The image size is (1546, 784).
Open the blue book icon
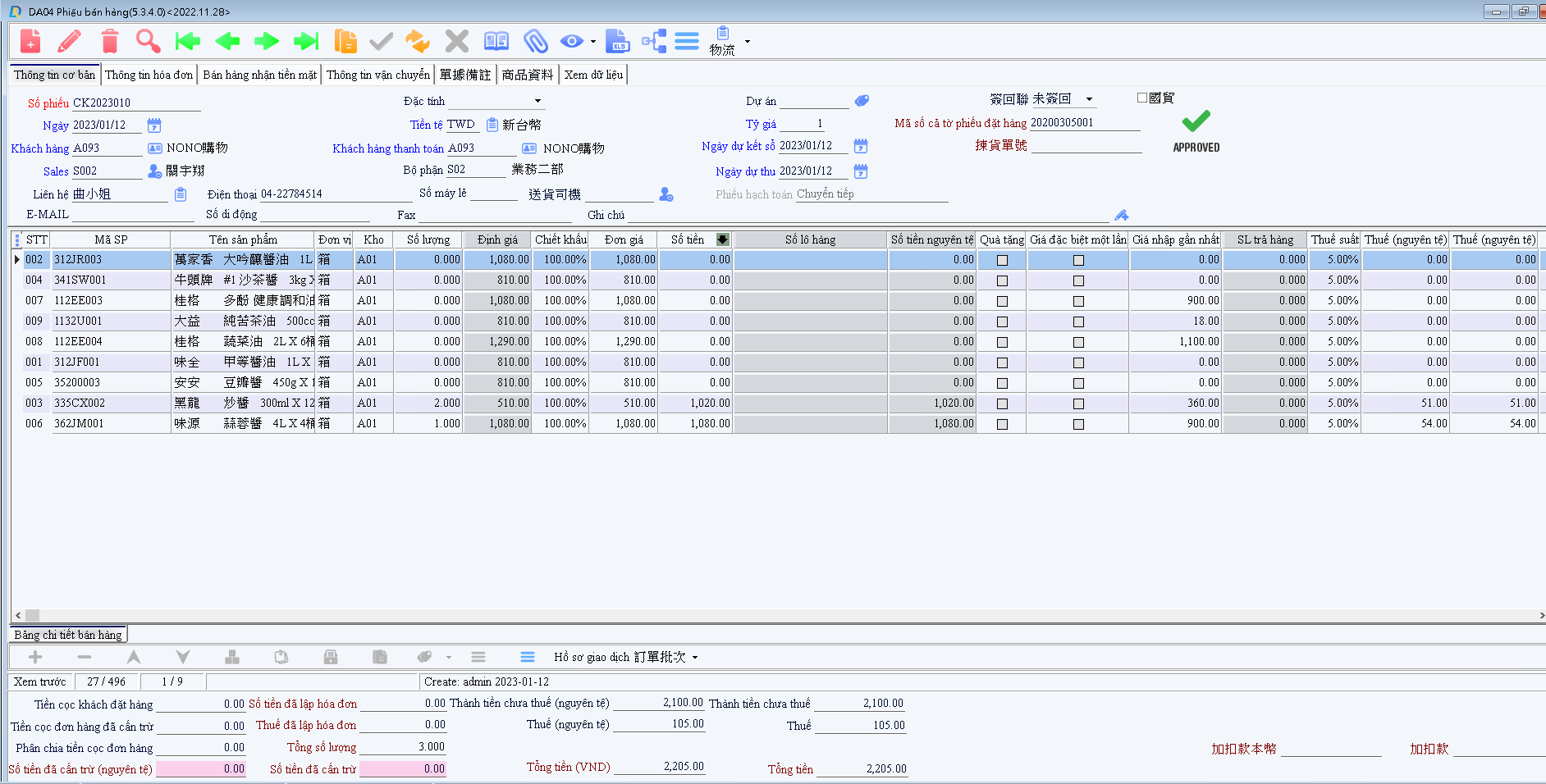pyautogui.click(x=496, y=41)
